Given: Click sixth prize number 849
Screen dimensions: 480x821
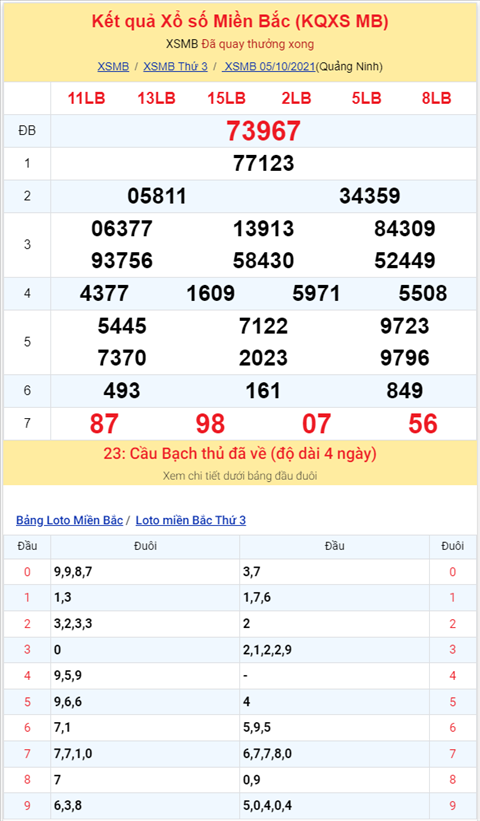Looking at the screenshot, I should 405,391.
